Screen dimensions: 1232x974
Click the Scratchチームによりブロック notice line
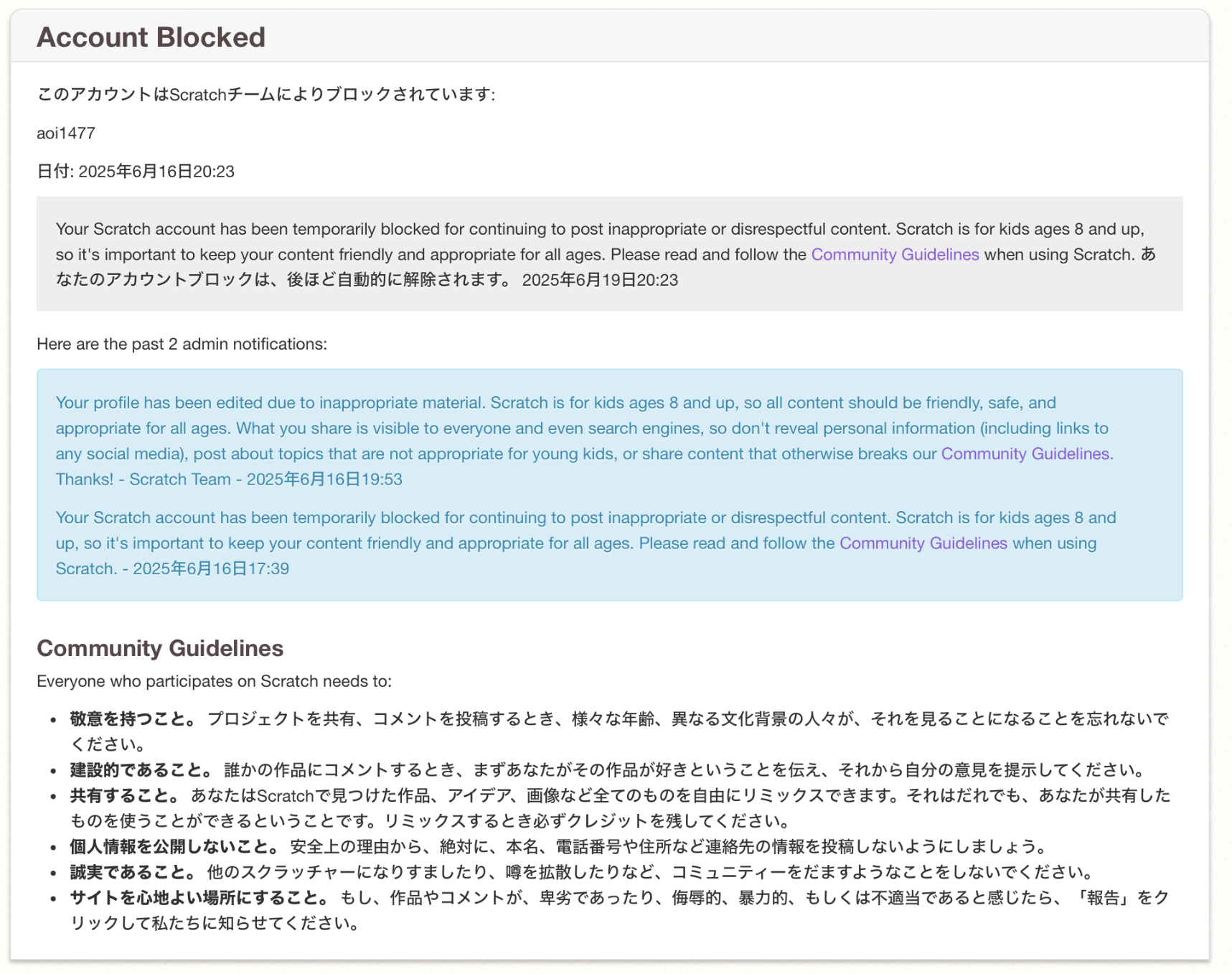pos(266,95)
